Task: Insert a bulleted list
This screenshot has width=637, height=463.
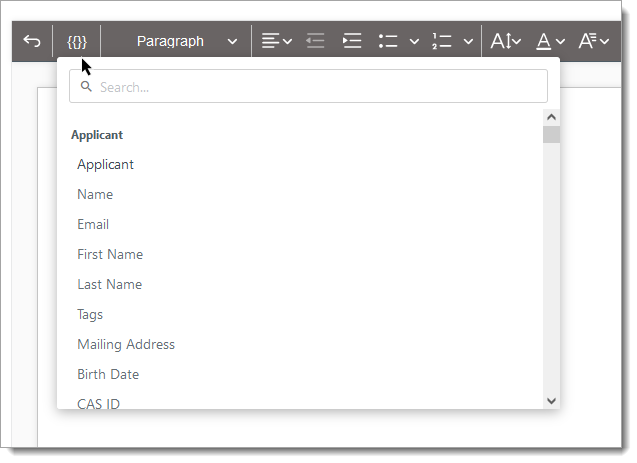Action: [388, 41]
